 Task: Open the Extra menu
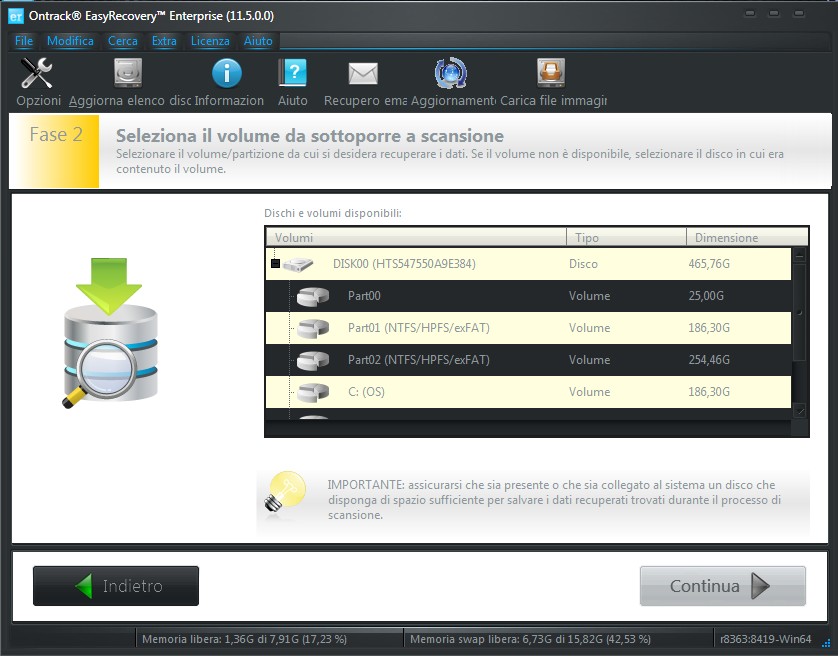pyautogui.click(x=164, y=41)
